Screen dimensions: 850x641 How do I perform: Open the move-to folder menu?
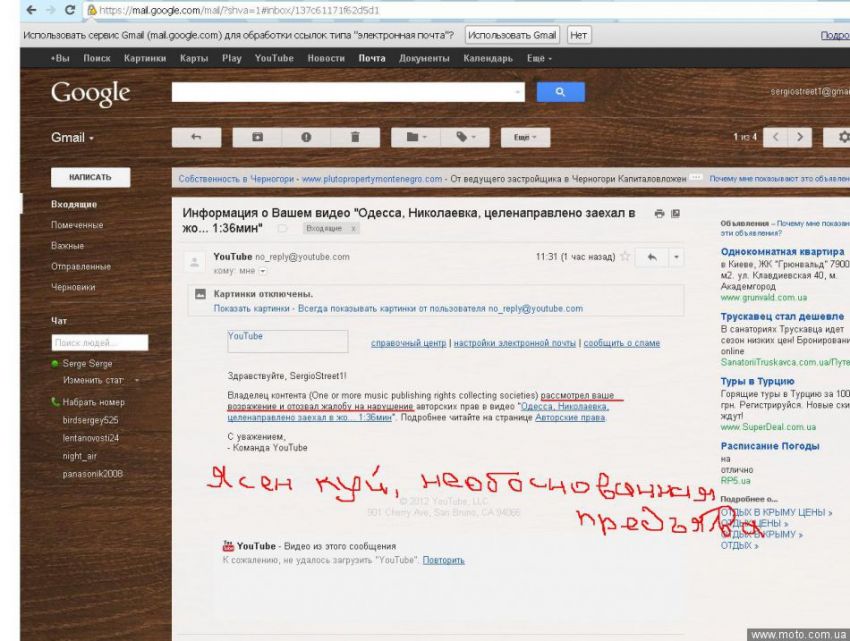coord(416,137)
